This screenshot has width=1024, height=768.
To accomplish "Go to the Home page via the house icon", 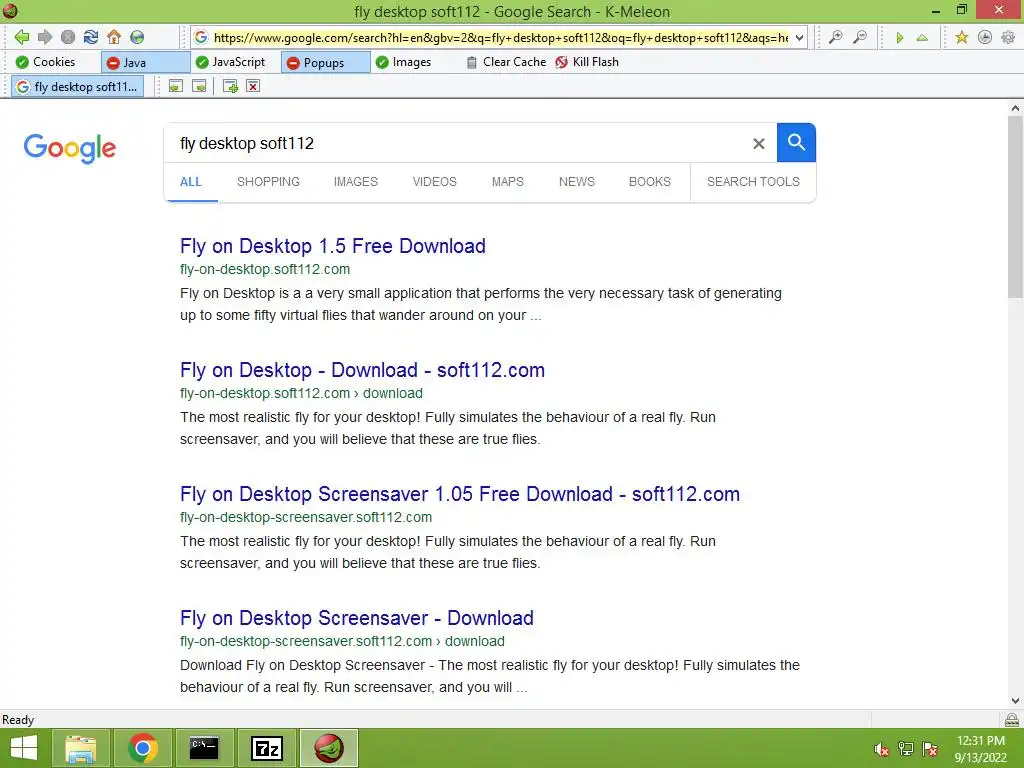I will click(x=114, y=37).
